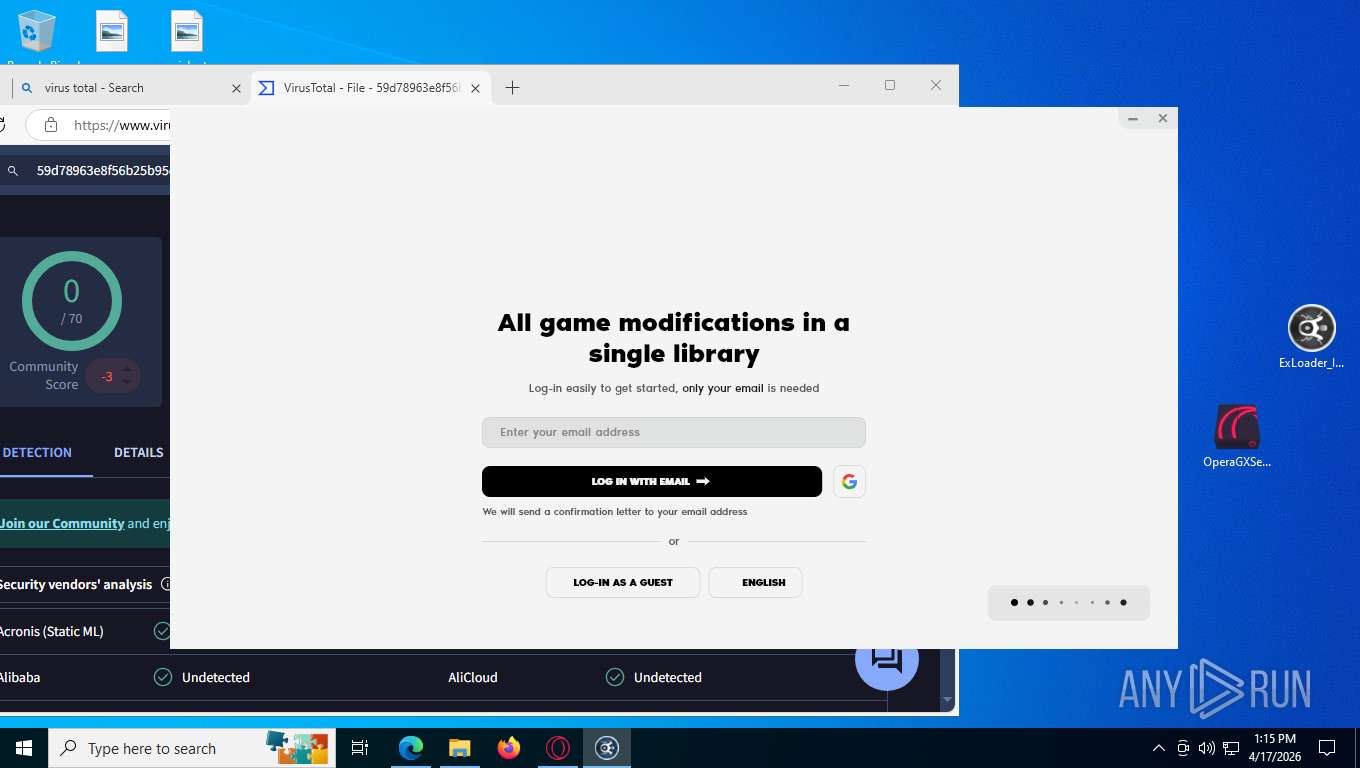The image size is (1360, 768).
Task: Launch Microsoft Edge from the taskbar
Action: [x=410, y=748]
